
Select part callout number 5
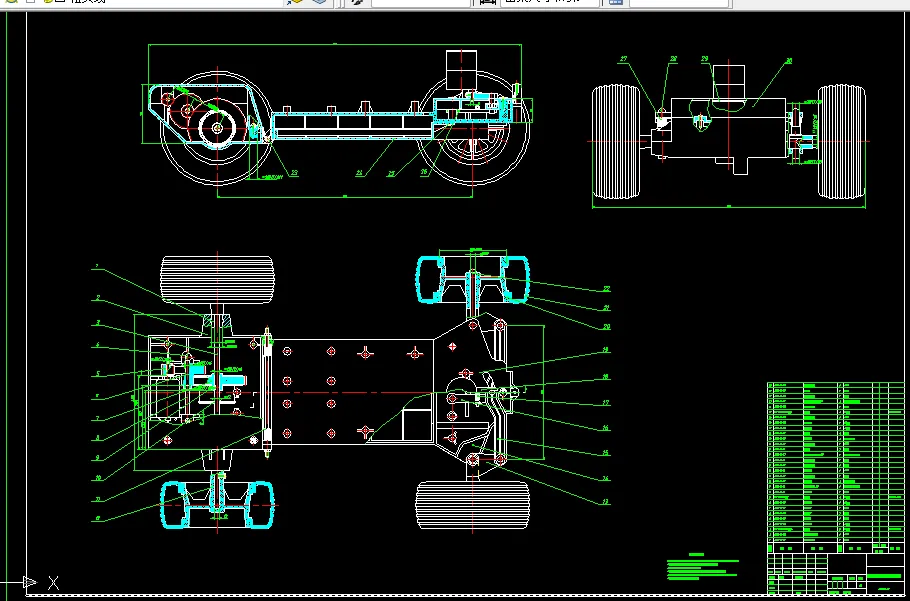pos(98,374)
